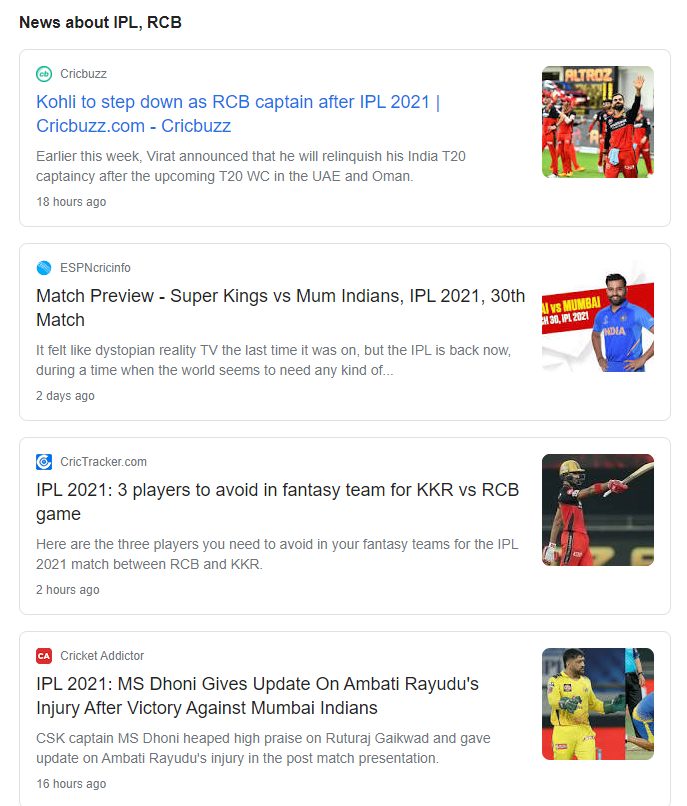The width and height of the screenshot is (687, 806).
Task: Click the Cricbuzz source name label
Action: [x=83, y=74]
